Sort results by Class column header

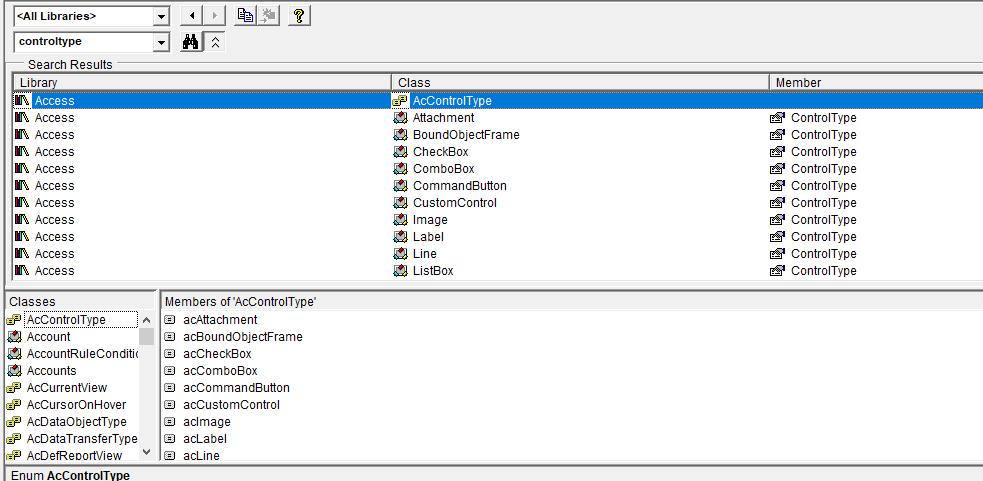(581, 82)
